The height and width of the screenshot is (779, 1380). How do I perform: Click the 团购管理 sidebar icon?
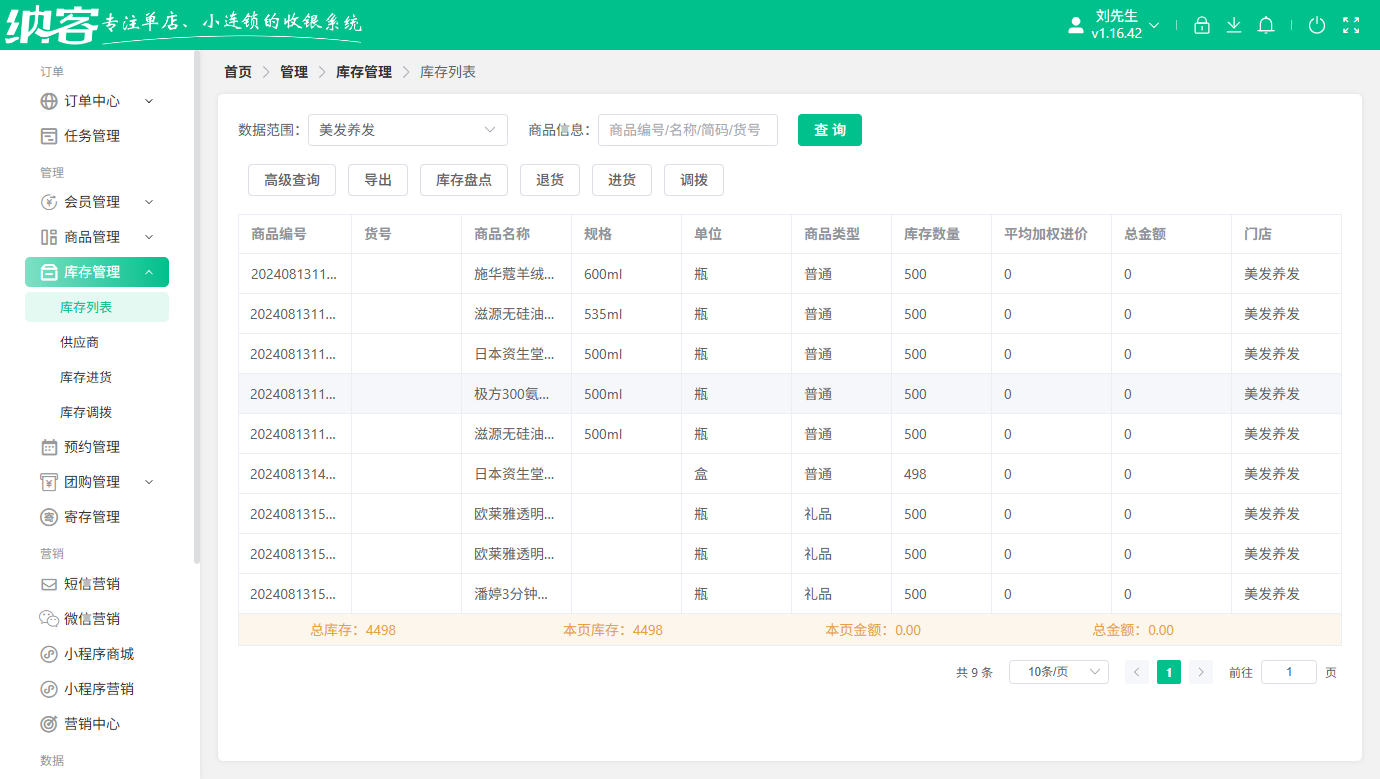[49, 482]
